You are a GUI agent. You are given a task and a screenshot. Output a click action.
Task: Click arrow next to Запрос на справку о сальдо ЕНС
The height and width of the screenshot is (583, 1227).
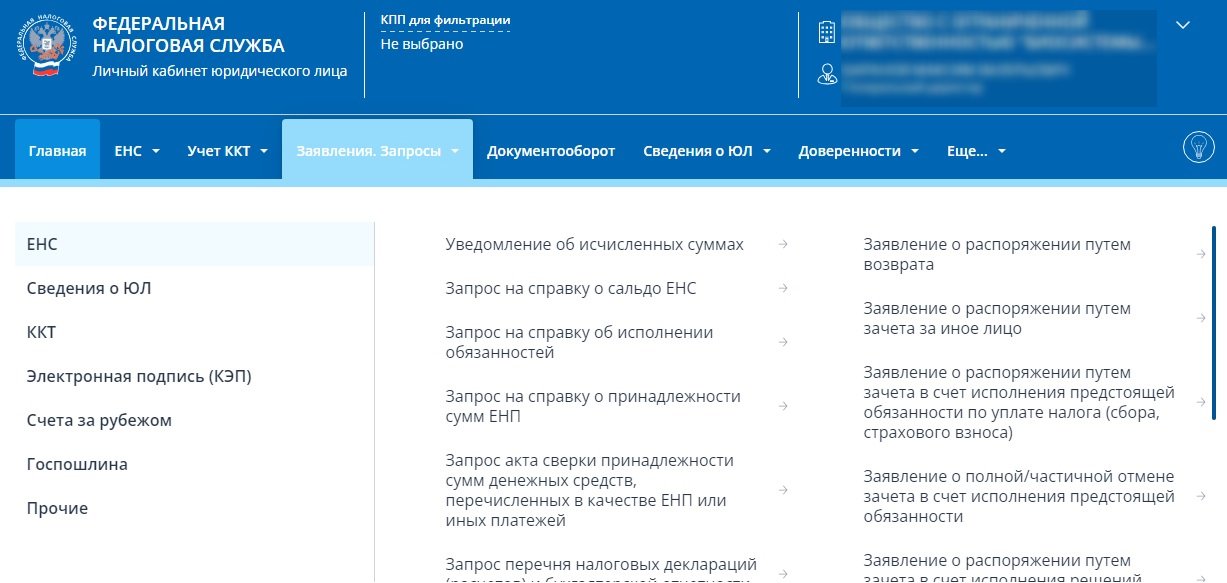tap(783, 288)
